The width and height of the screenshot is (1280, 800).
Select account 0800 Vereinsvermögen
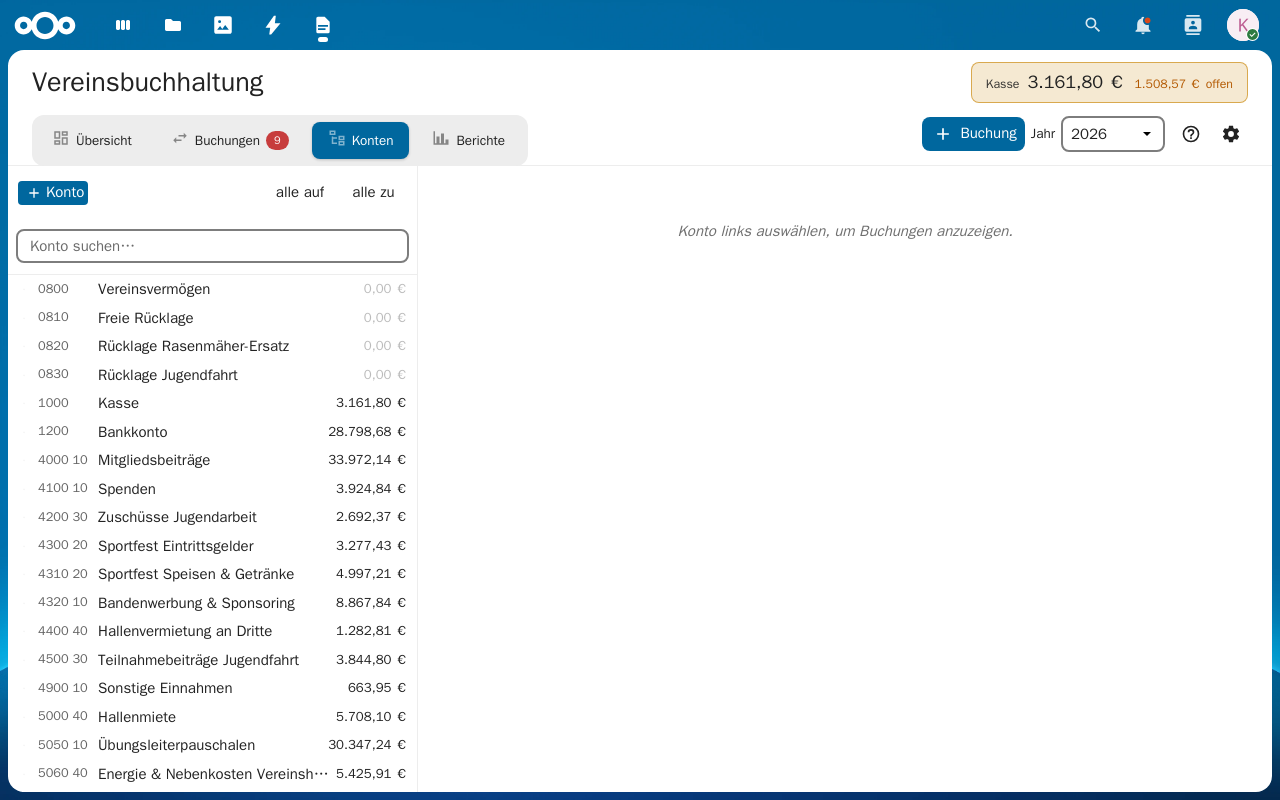pos(212,289)
